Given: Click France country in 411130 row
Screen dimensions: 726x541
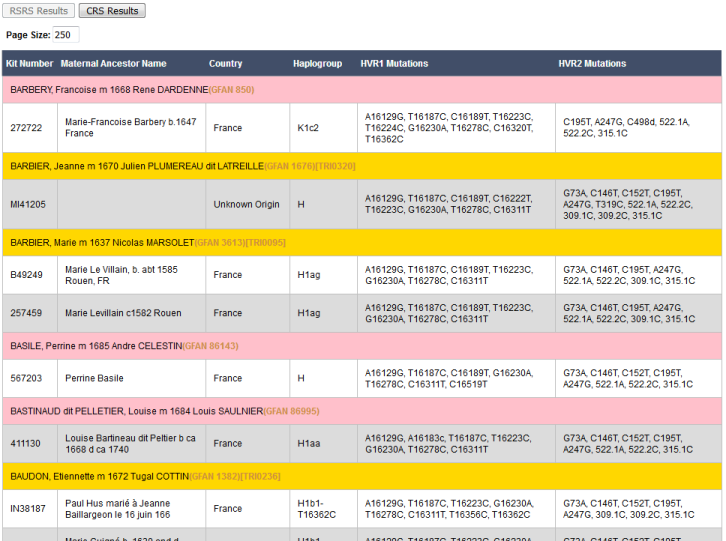Looking at the screenshot, I should tap(247, 444).
